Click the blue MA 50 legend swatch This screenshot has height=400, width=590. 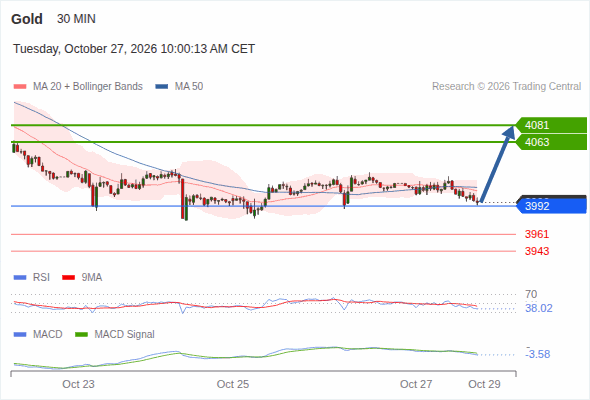162,87
